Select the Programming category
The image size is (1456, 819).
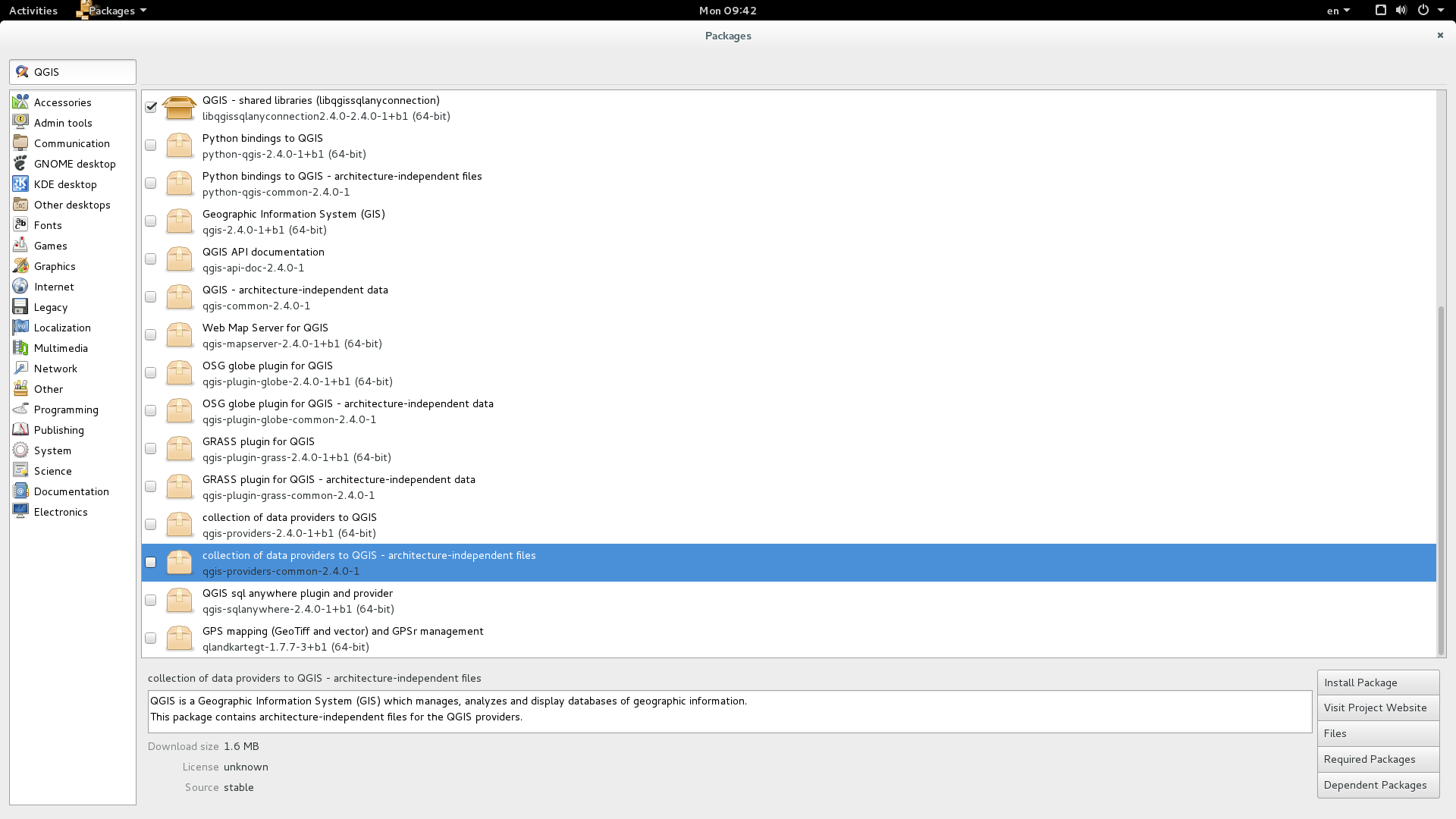point(66,409)
